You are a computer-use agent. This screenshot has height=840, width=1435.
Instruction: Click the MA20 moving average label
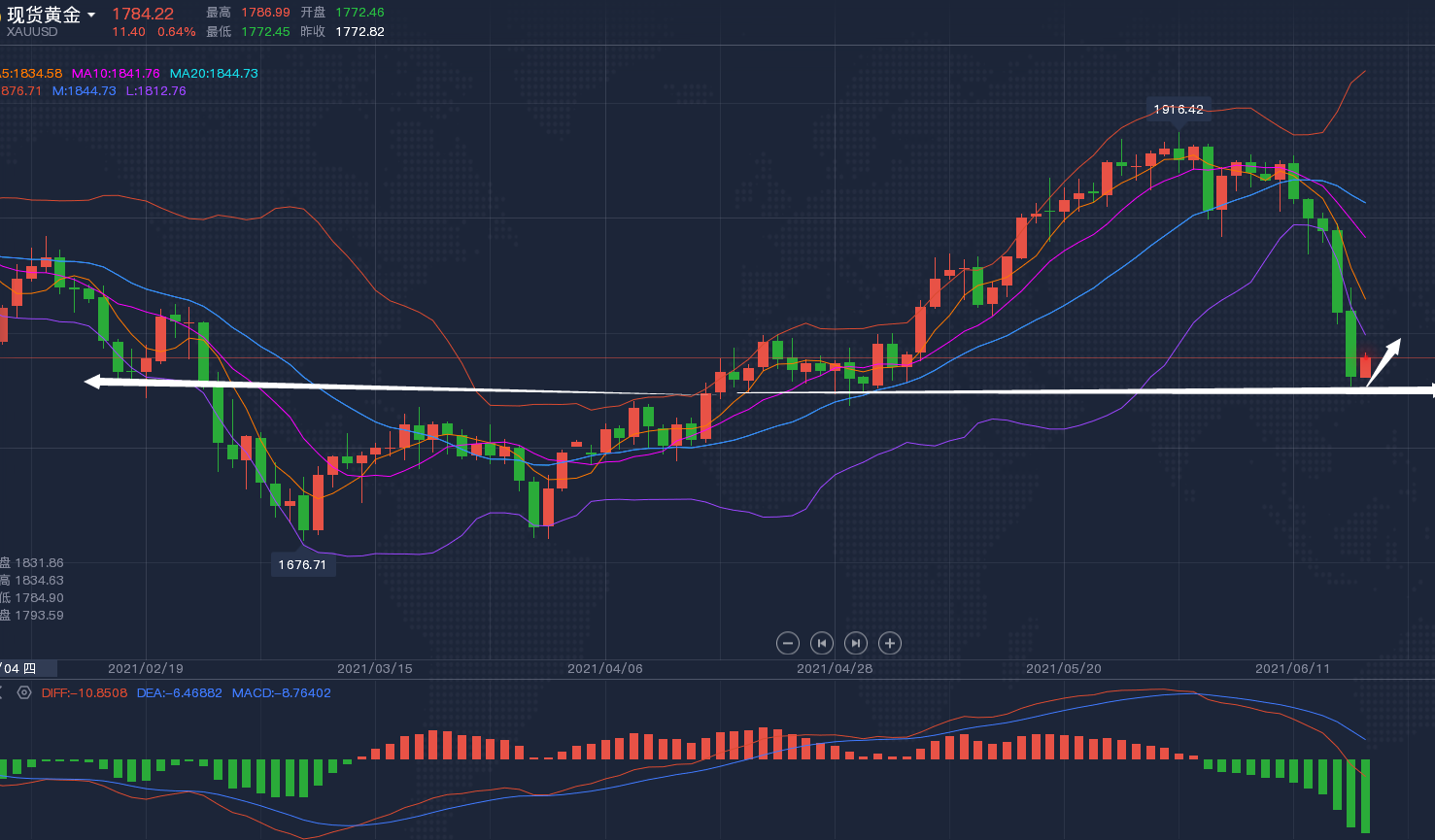coord(214,74)
